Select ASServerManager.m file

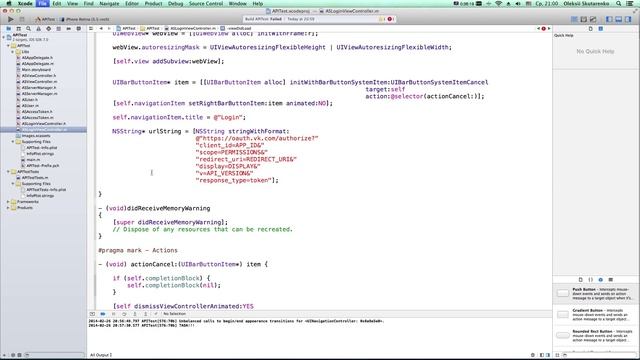coord(39,94)
